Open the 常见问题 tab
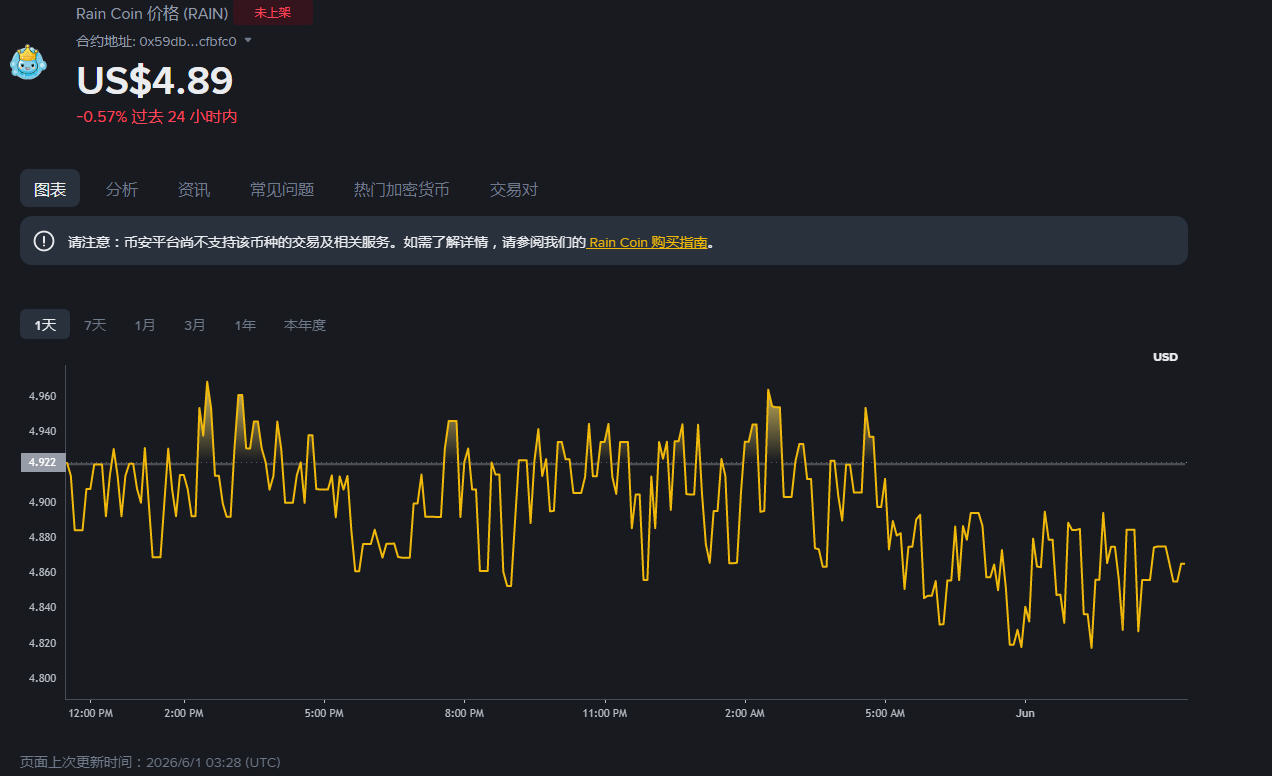Viewport: 1272px width, 776px height. click(282, 189)
